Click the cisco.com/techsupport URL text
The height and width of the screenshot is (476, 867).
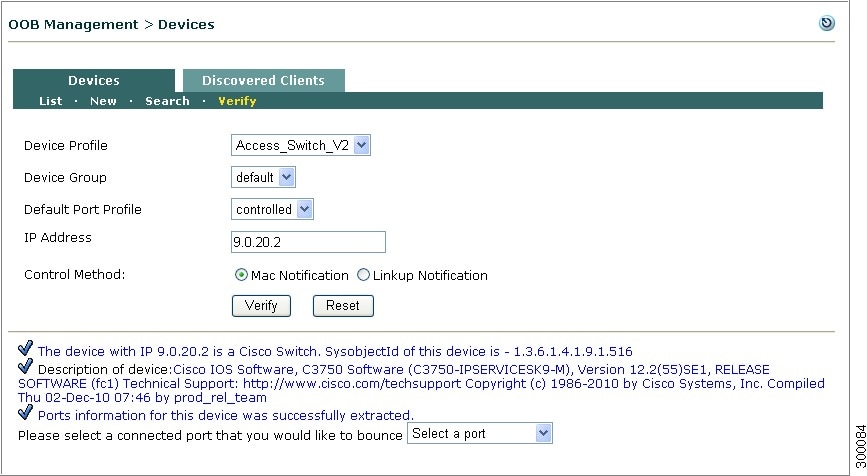click(352, 384)
